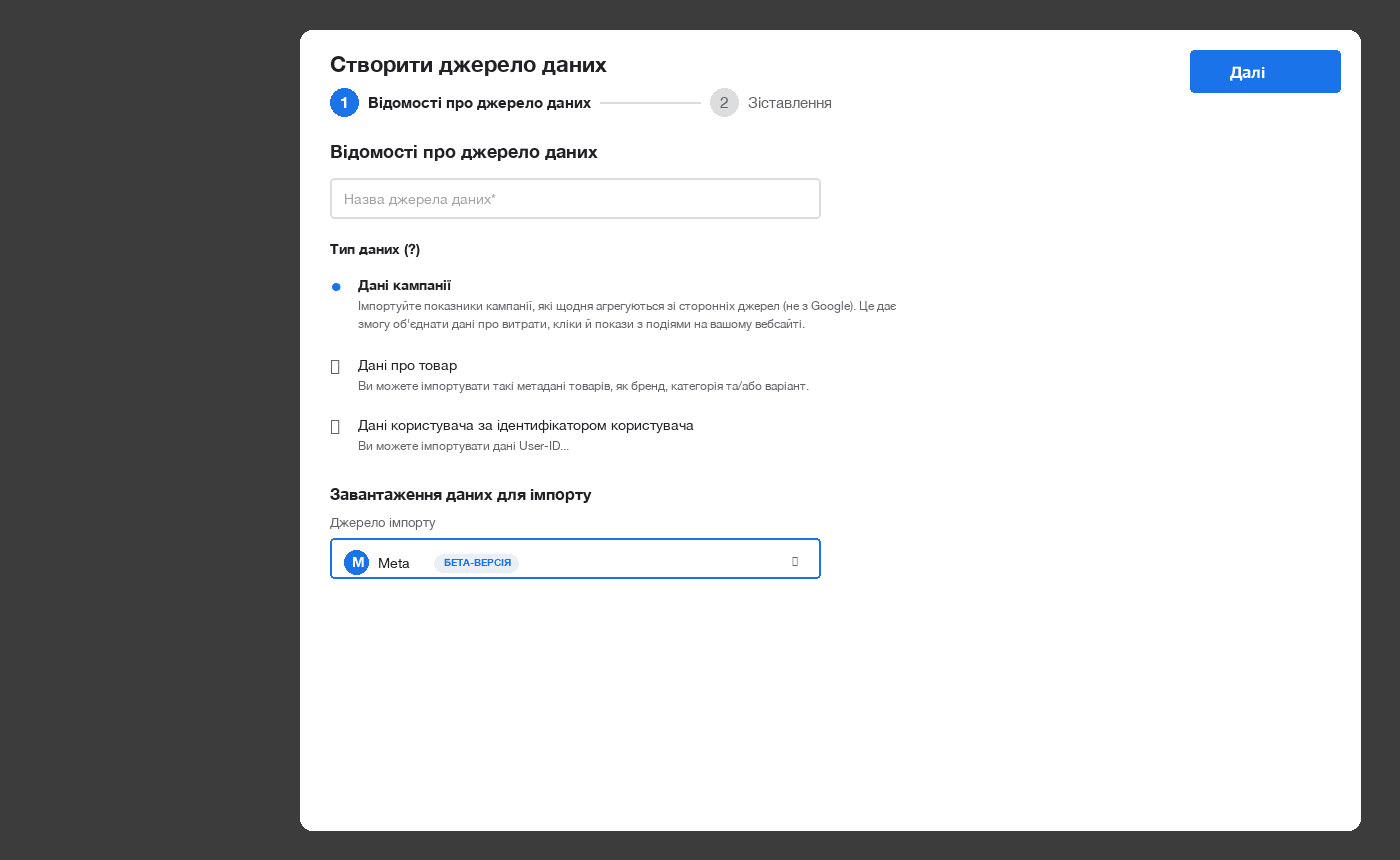Click the Дані про товар description text
1400x860 pixels.
[x=583, y=386]
